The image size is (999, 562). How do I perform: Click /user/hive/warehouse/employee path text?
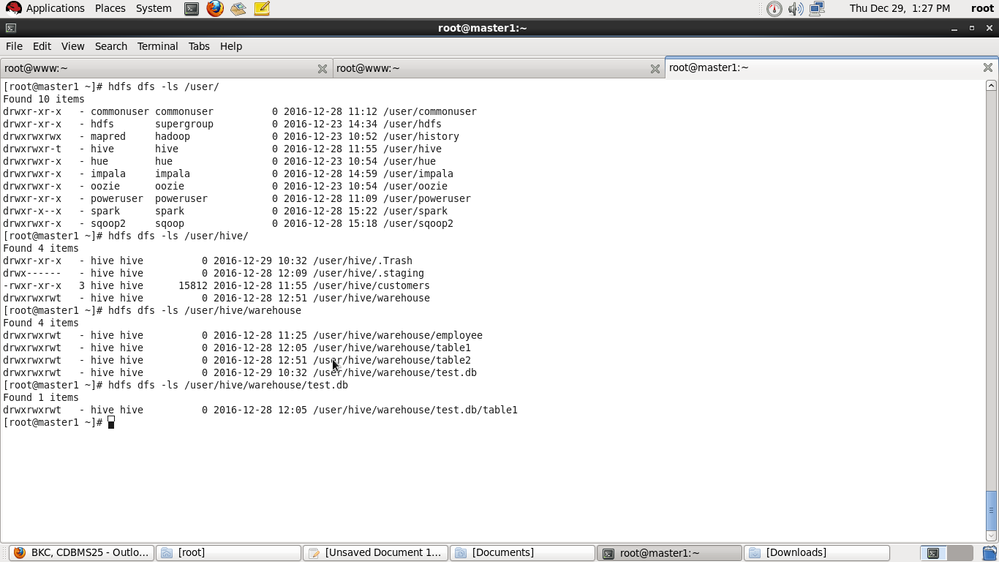click(398, 335)
